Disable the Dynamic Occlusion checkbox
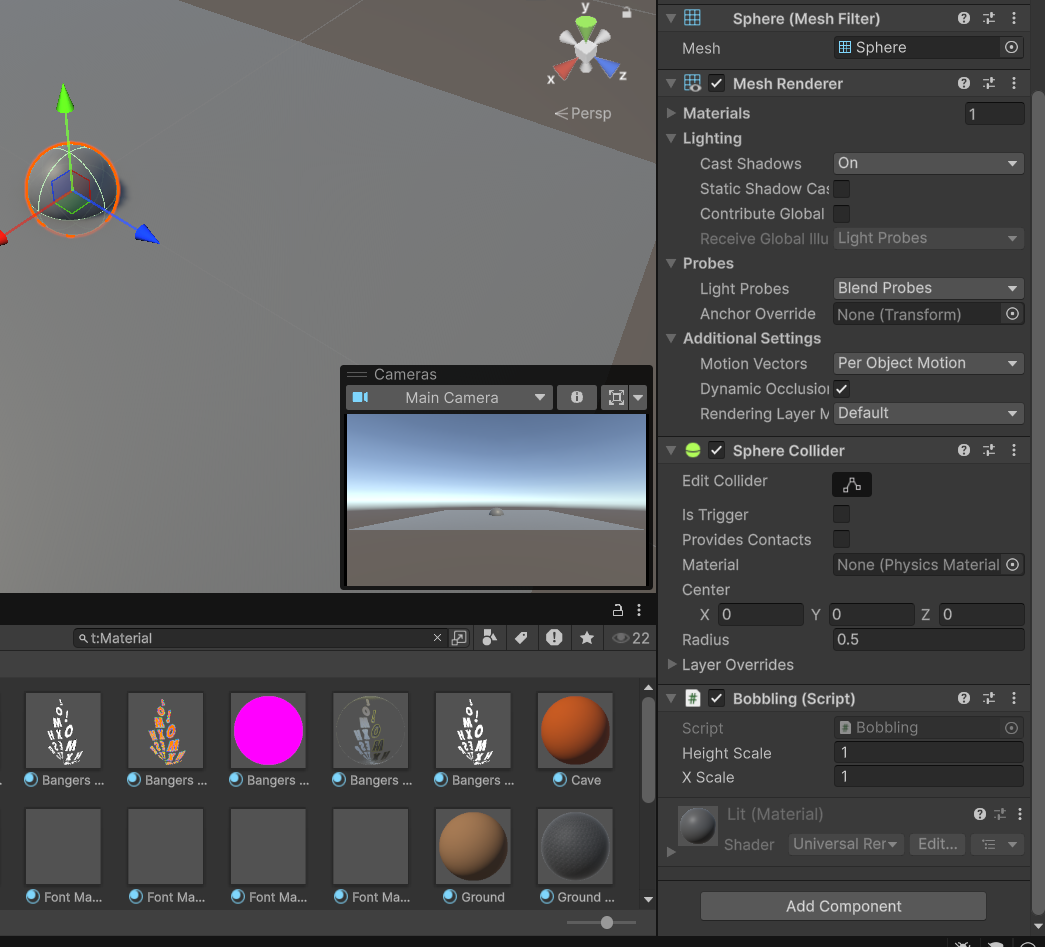Screen dimensions: 1045x947 (x=842, y=389)
